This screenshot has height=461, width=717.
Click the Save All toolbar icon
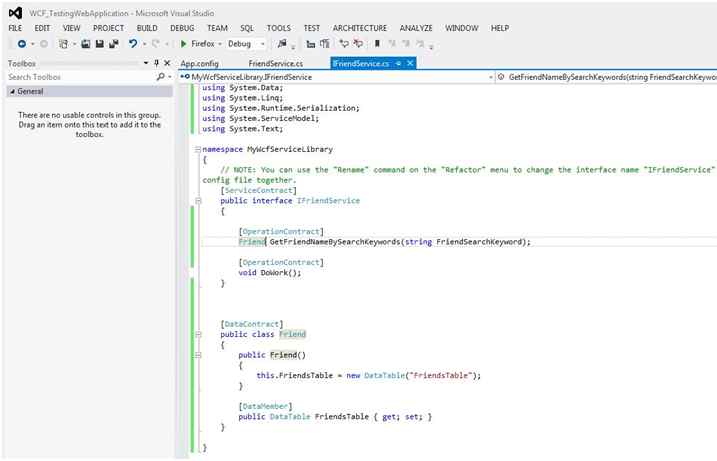click(x=113, y=44)
